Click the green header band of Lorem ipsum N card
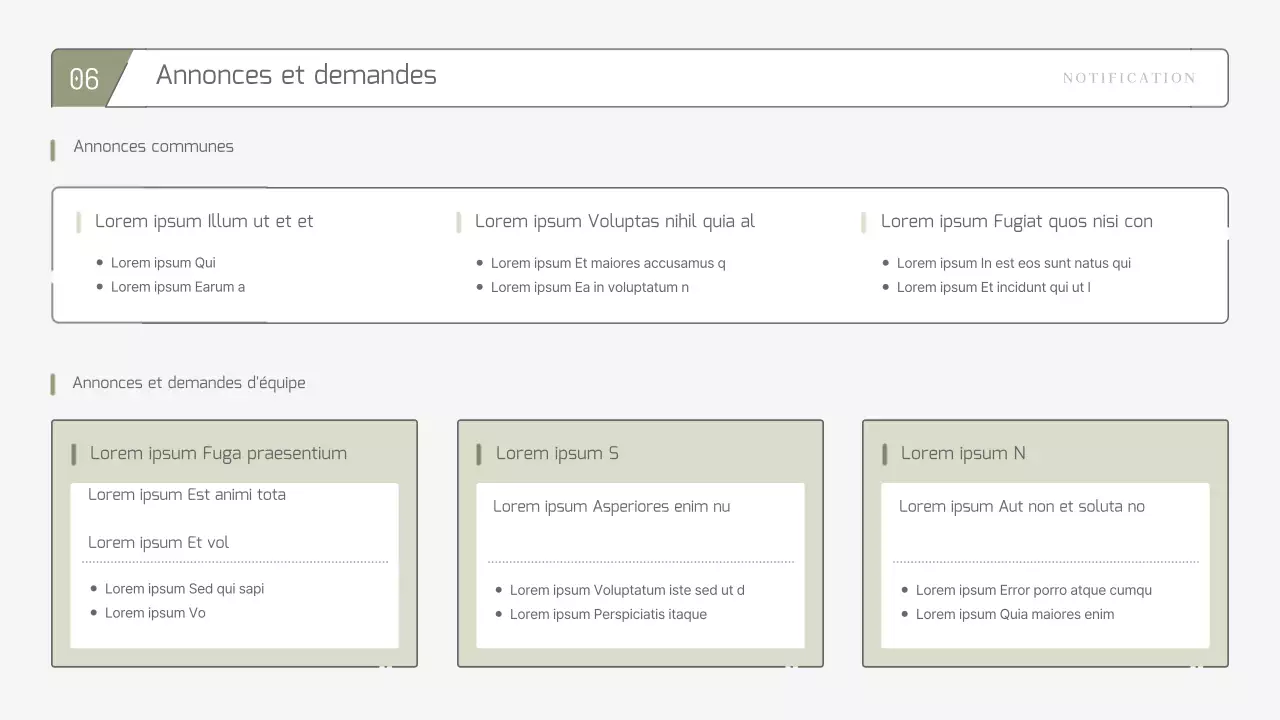This screenshot has width=1280, height=720. point(1045,448)
